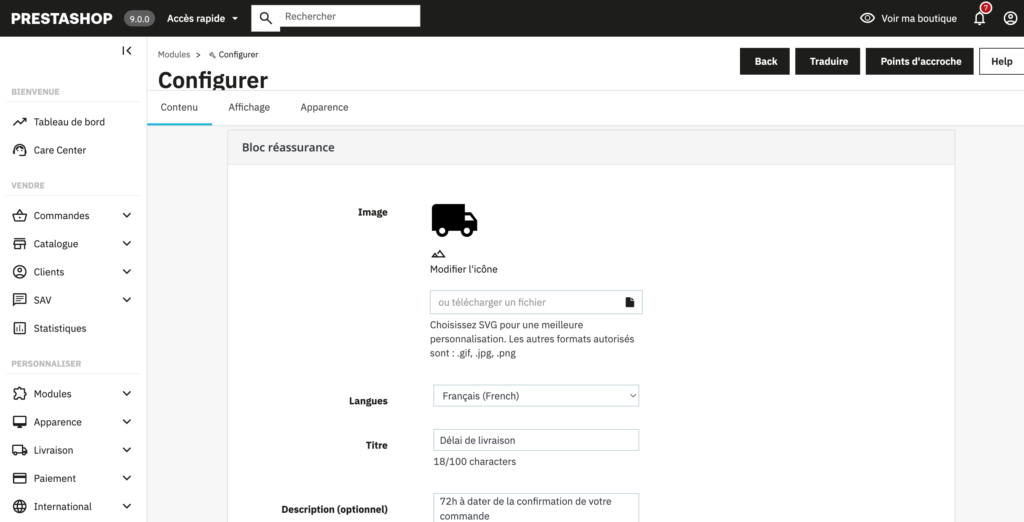The height and width of the screenshot is (522, 1024).
Task: Open Statistiques in the sidebar
Action: pyautogui.click(x=60, y=328)
